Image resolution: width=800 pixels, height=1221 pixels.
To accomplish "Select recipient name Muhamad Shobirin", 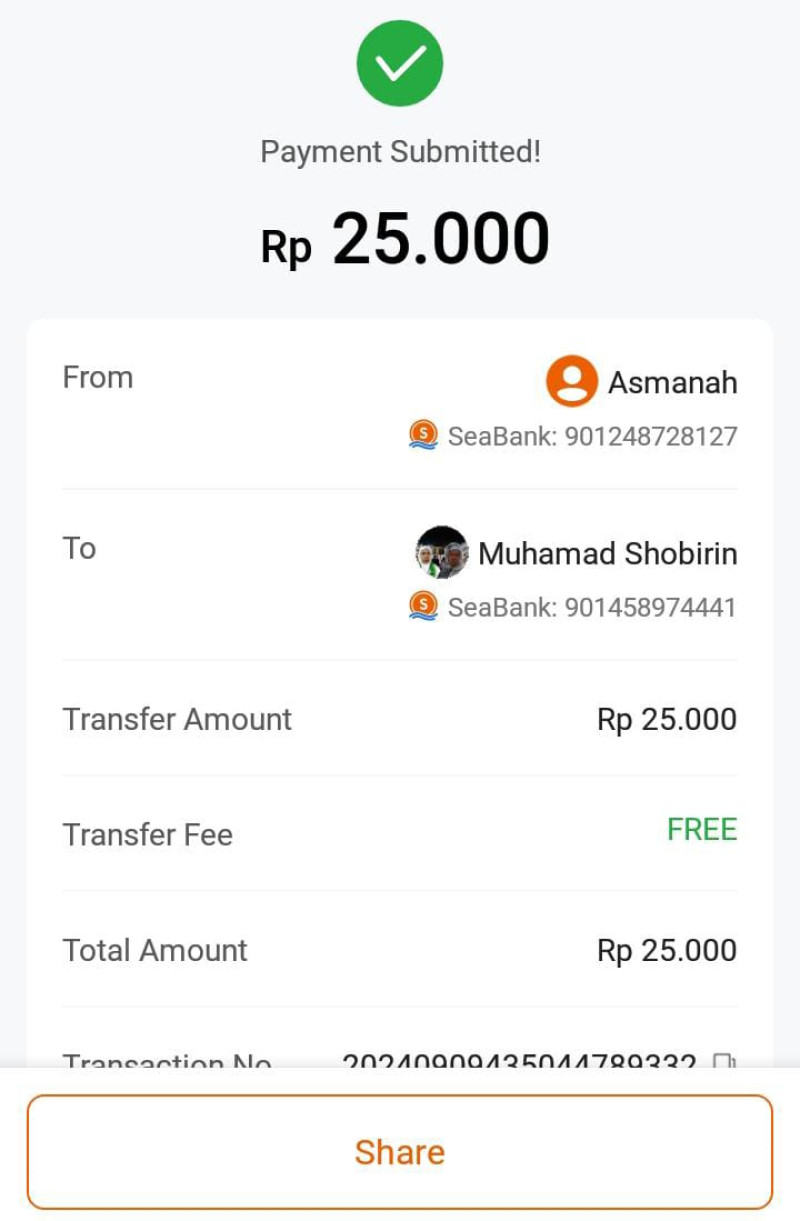I will (x=607, y=553).
